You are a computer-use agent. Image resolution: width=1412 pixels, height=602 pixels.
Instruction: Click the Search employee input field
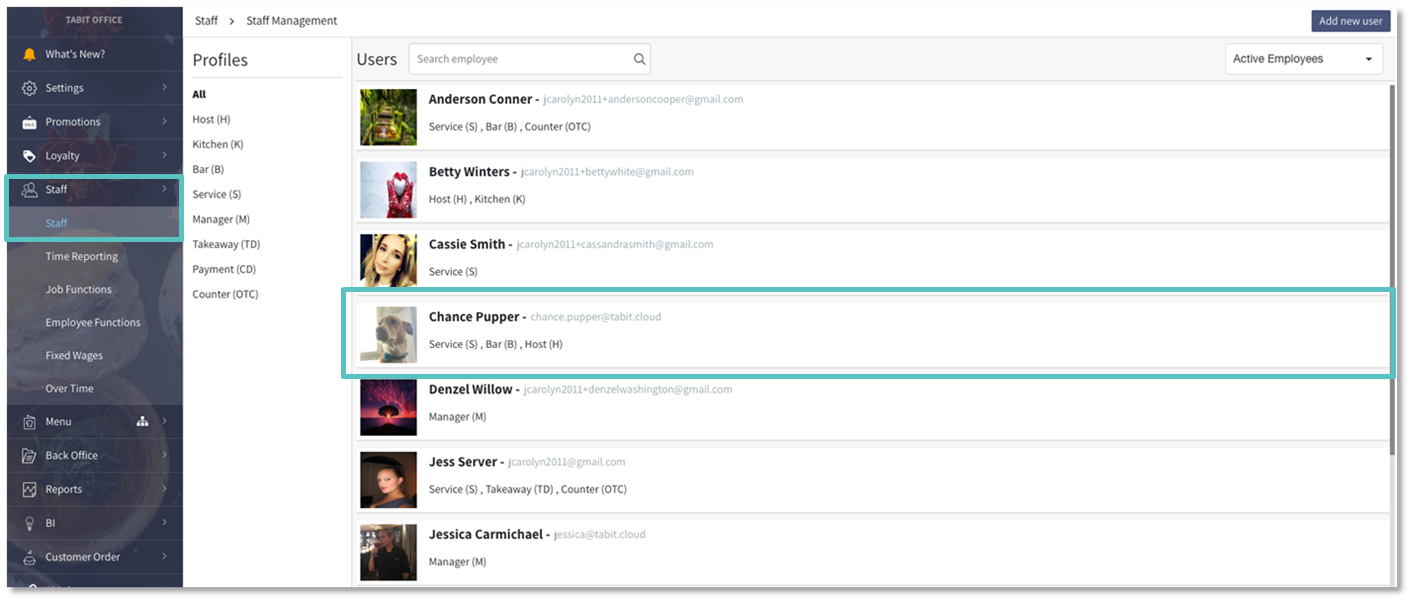(520, 59)
